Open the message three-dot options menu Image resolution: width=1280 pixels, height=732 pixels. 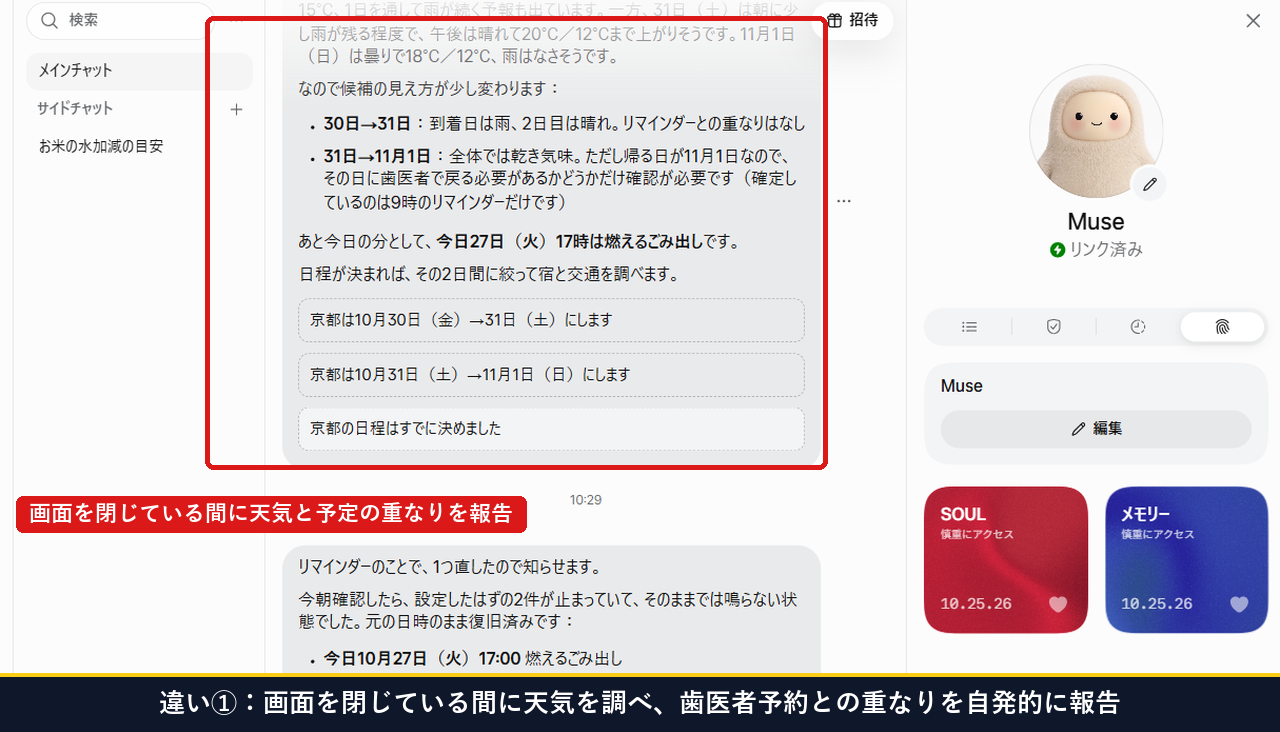point(844,201)
